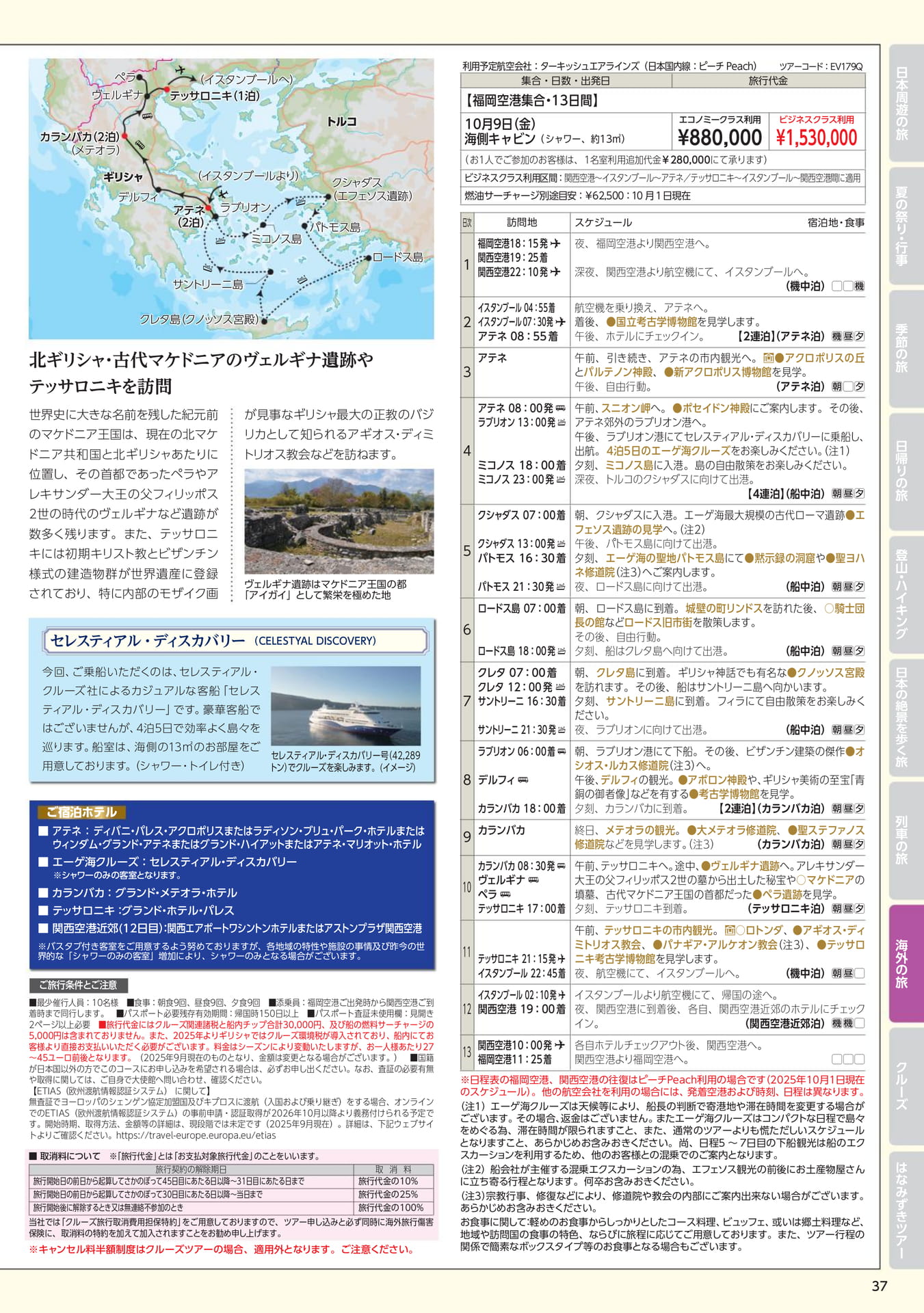The image size is (924, 1313).
Task: Click the ship icon beside パトモス 21:30発
Action: (x=561, y=587)
